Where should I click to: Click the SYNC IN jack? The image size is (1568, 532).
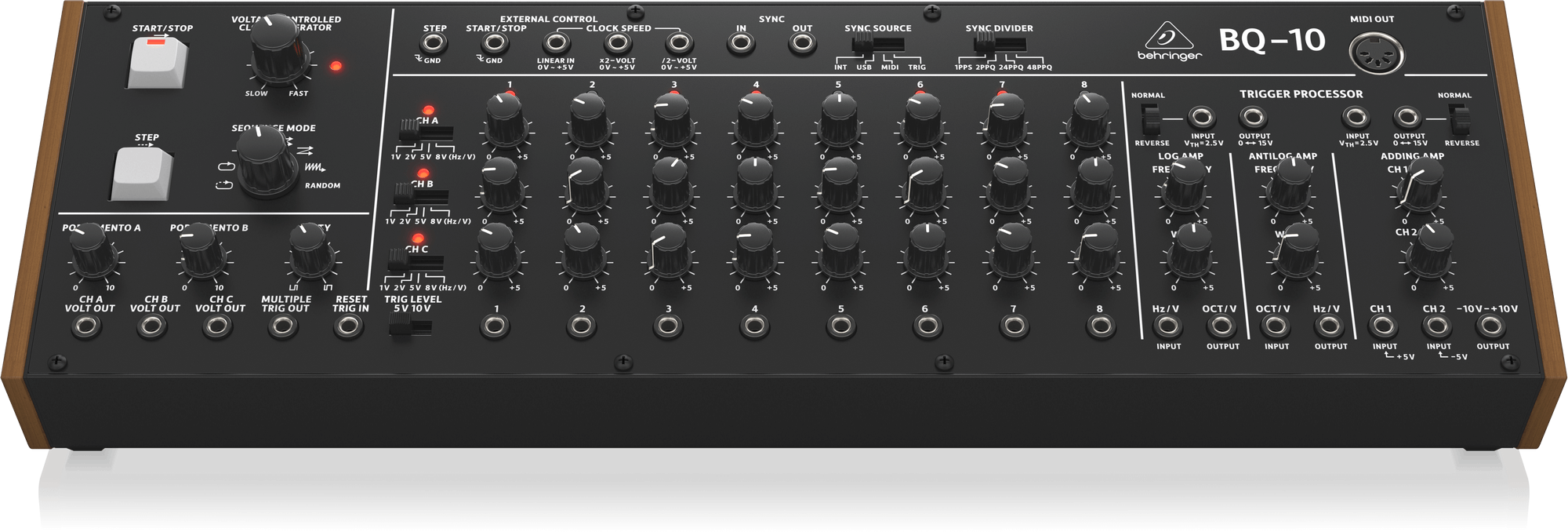click(740, 44)
